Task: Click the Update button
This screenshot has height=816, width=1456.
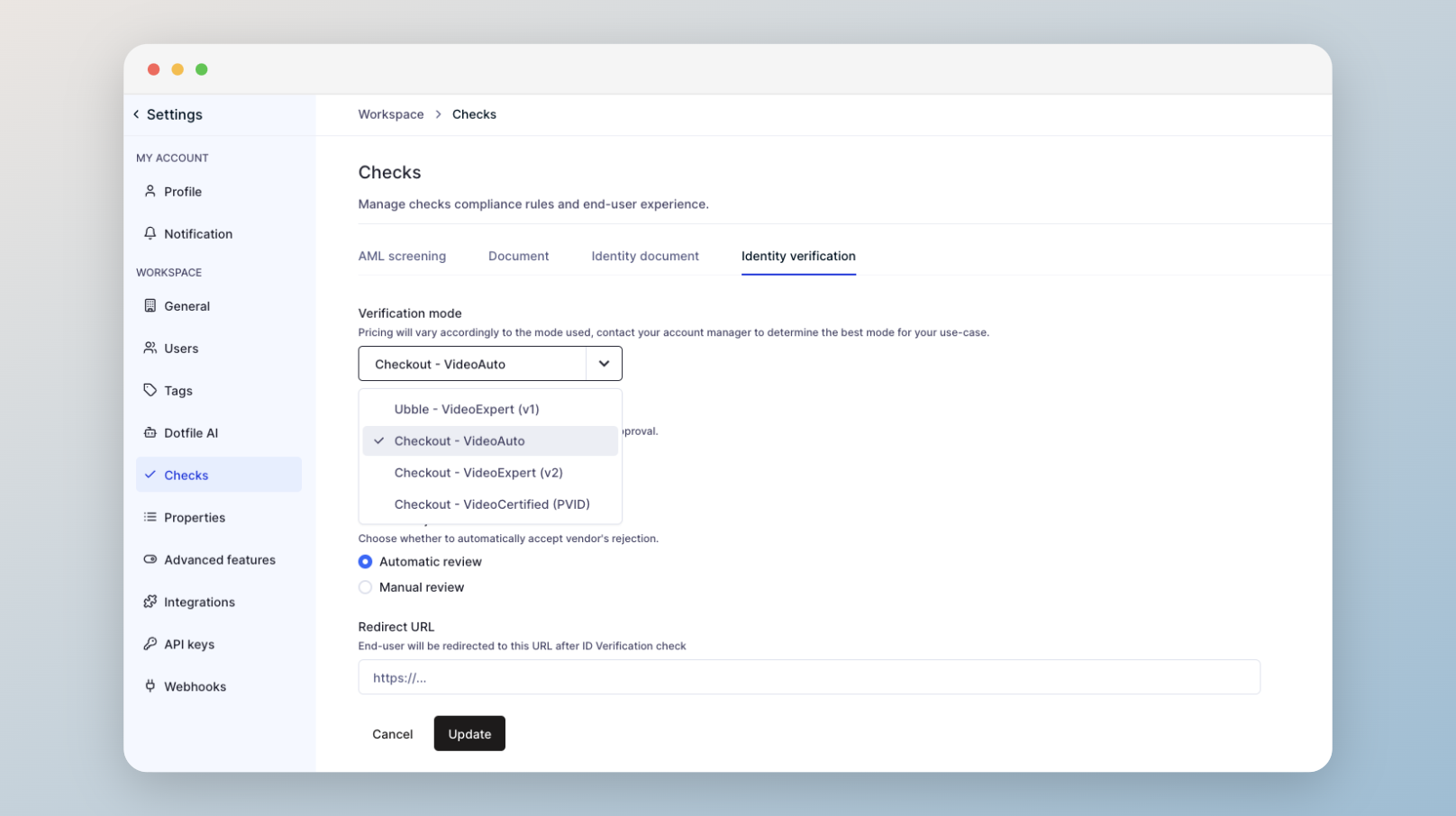Action: pyautogui.click(x=469, y=733)
